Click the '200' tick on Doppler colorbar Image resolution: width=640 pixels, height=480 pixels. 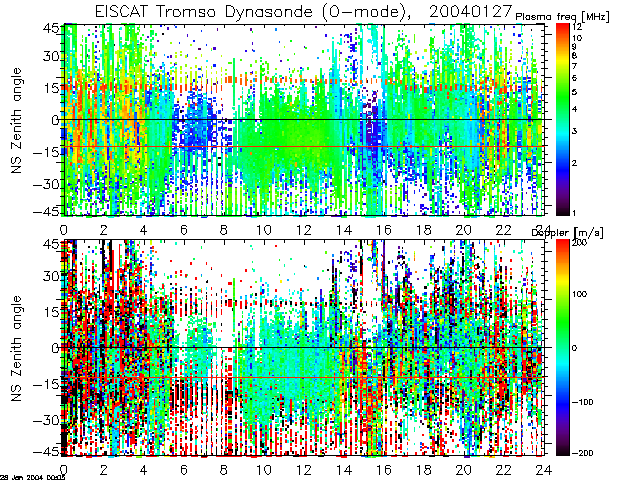579,242
